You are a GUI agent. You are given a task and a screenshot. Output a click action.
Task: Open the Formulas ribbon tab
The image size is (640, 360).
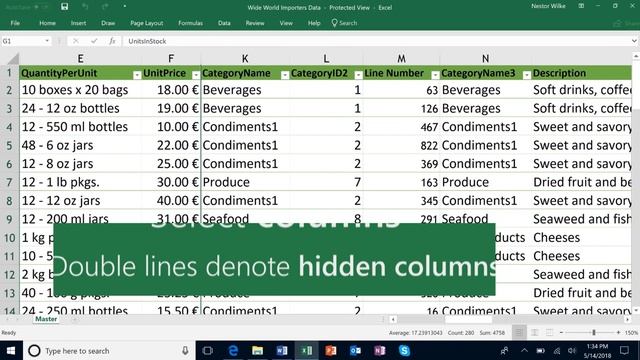pos(190,23)
